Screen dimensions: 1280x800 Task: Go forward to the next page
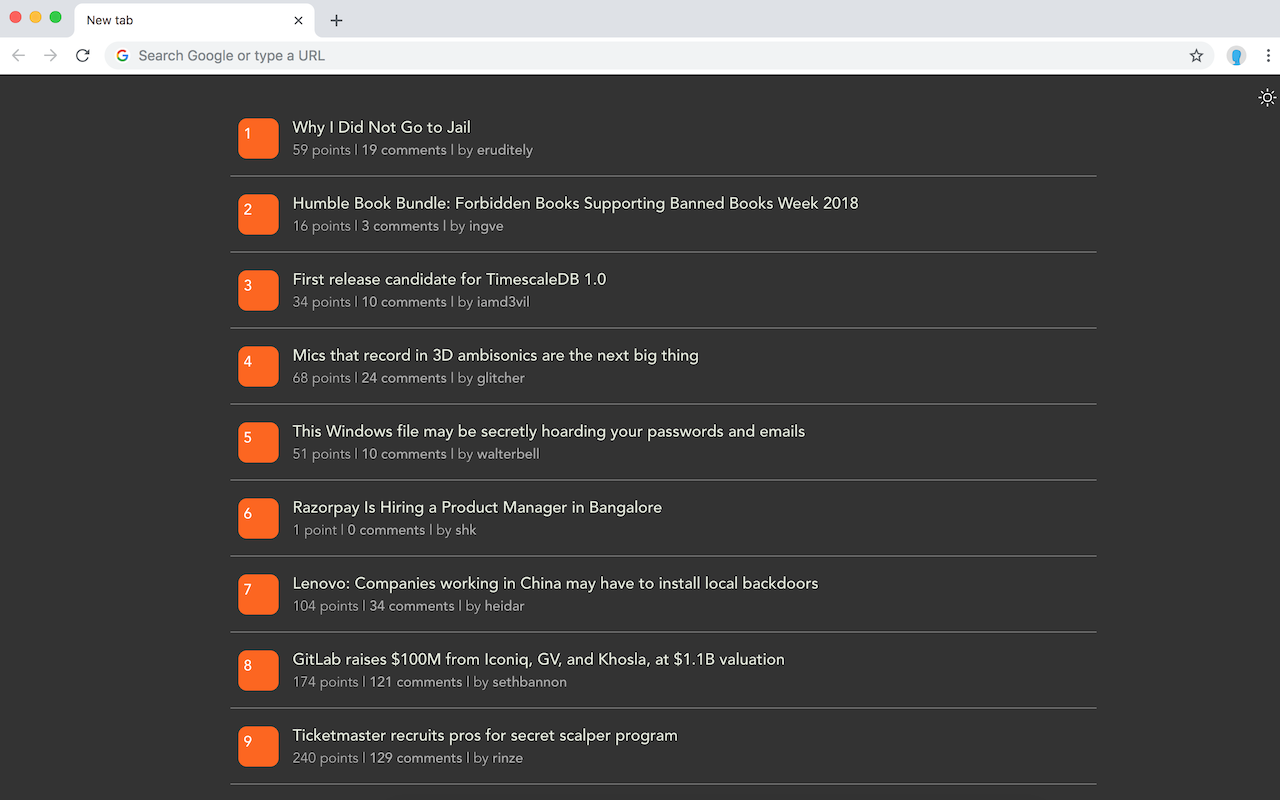pos(50,56)
